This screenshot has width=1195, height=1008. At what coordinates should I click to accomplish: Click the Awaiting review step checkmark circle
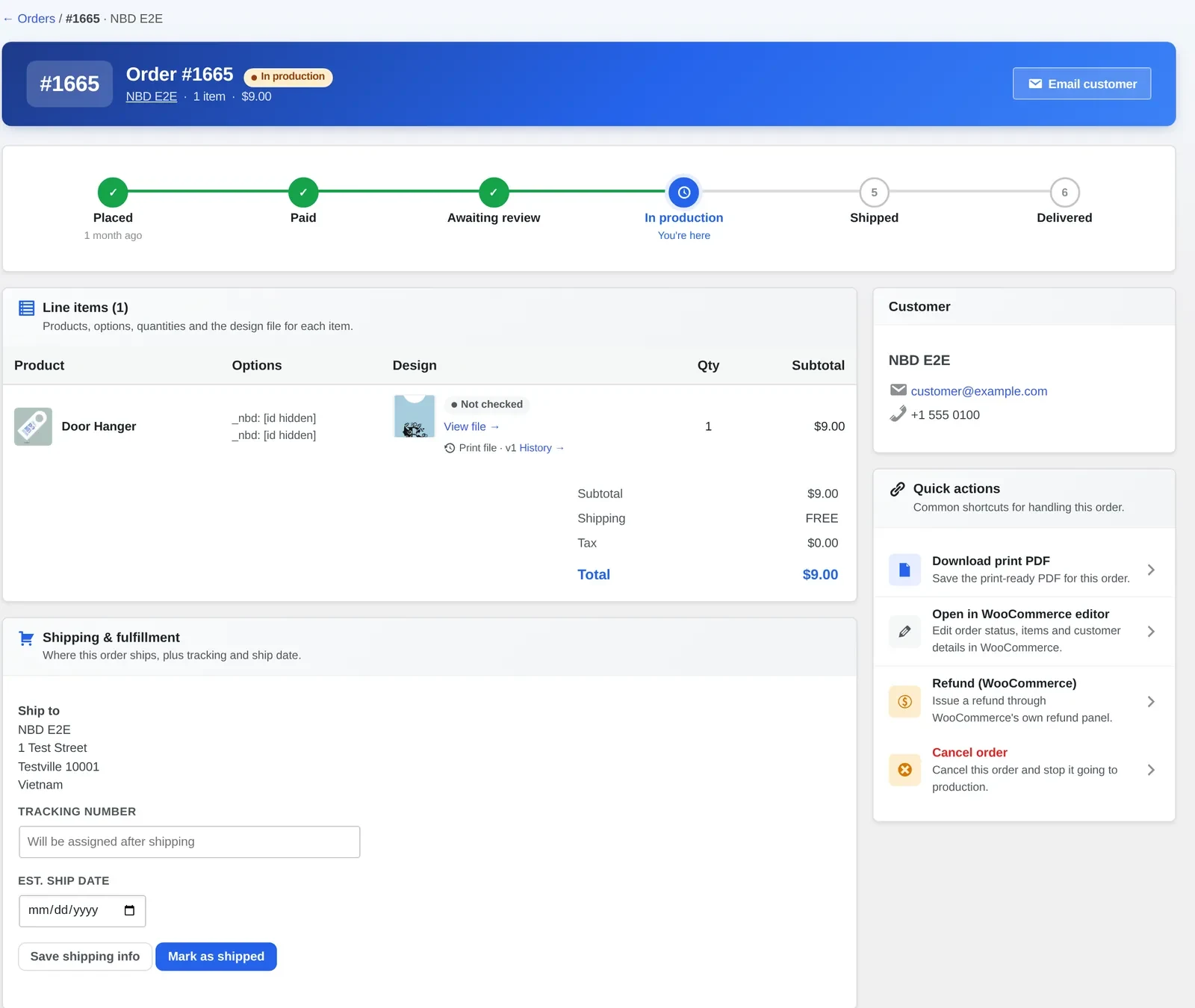(494, 192)
